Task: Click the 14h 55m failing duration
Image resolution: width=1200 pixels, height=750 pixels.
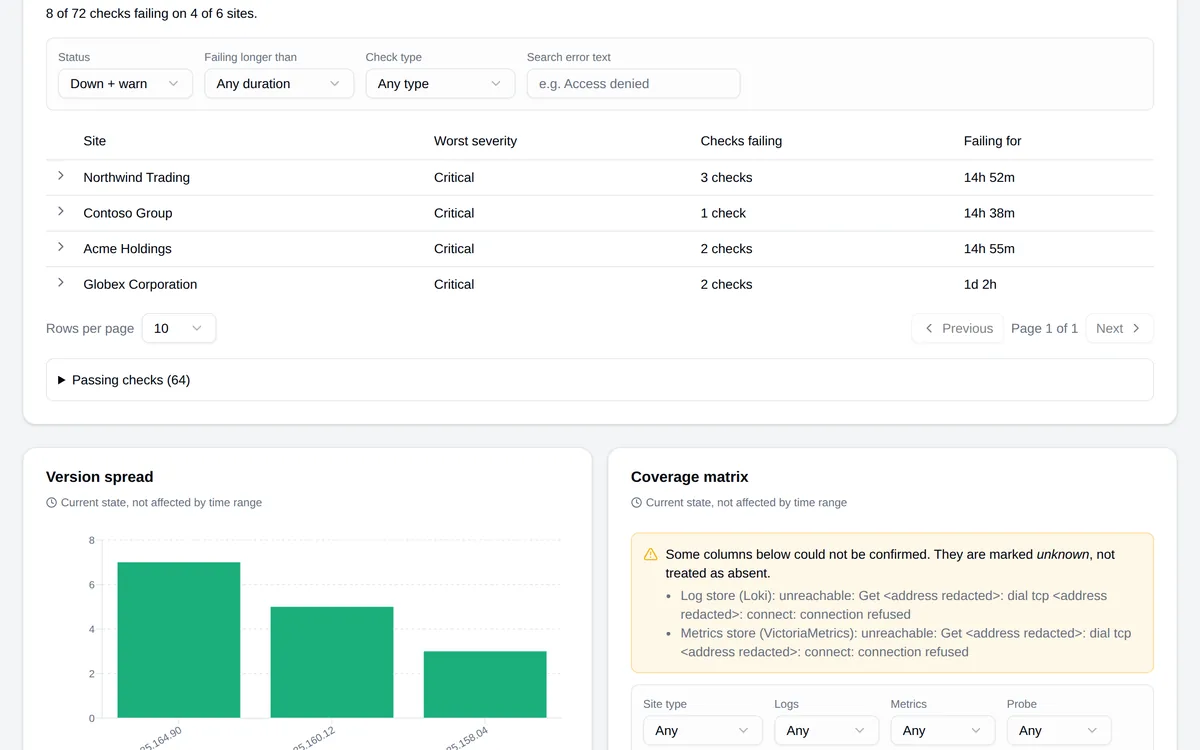Action: (x=989, y=249)
